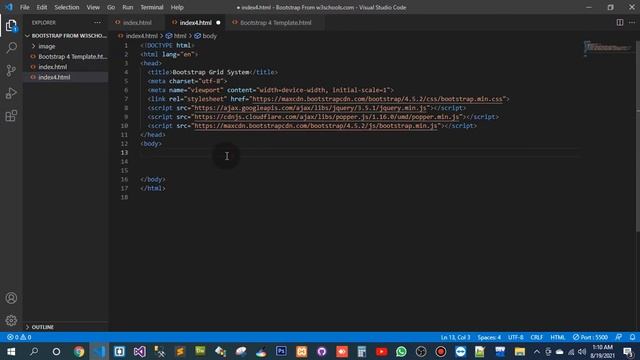Open TeamViewer from taskbar
Viewport: 640px width, 360px height.
460,351
